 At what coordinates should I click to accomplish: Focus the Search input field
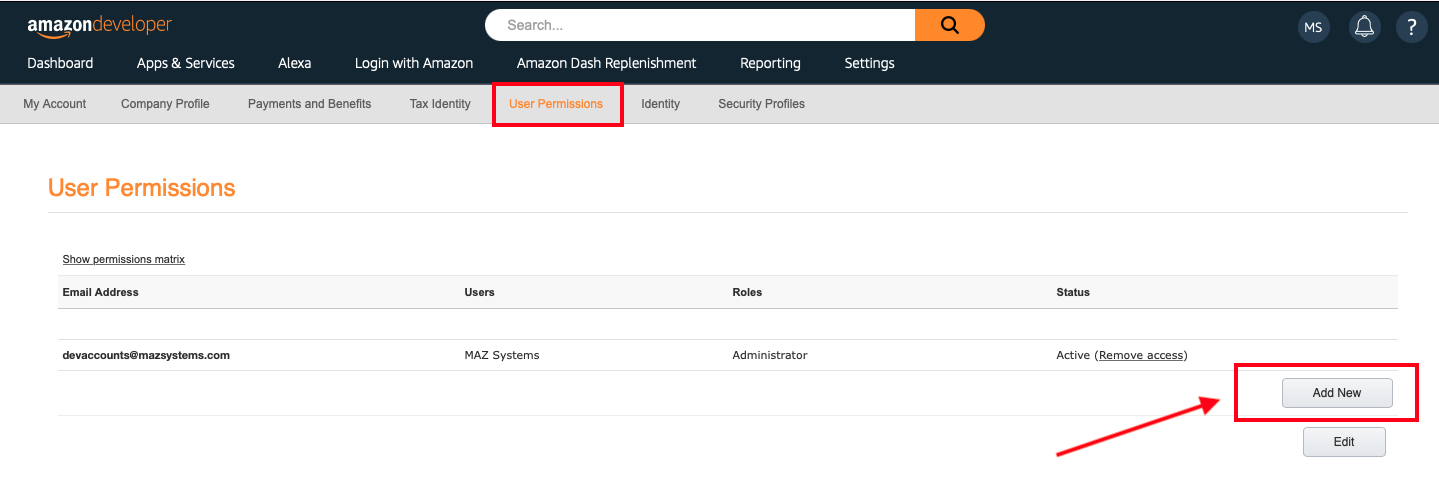click(x=700, y=25)
